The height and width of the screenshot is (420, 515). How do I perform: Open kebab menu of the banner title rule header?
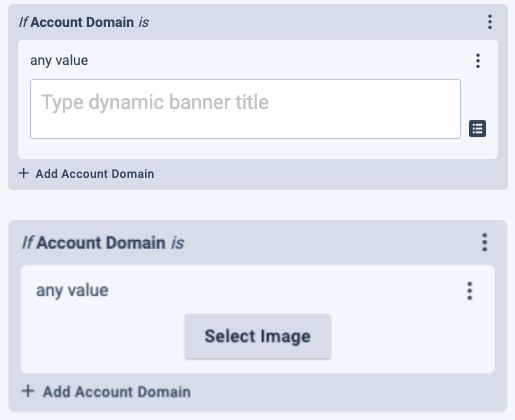[x=490, y=22]
